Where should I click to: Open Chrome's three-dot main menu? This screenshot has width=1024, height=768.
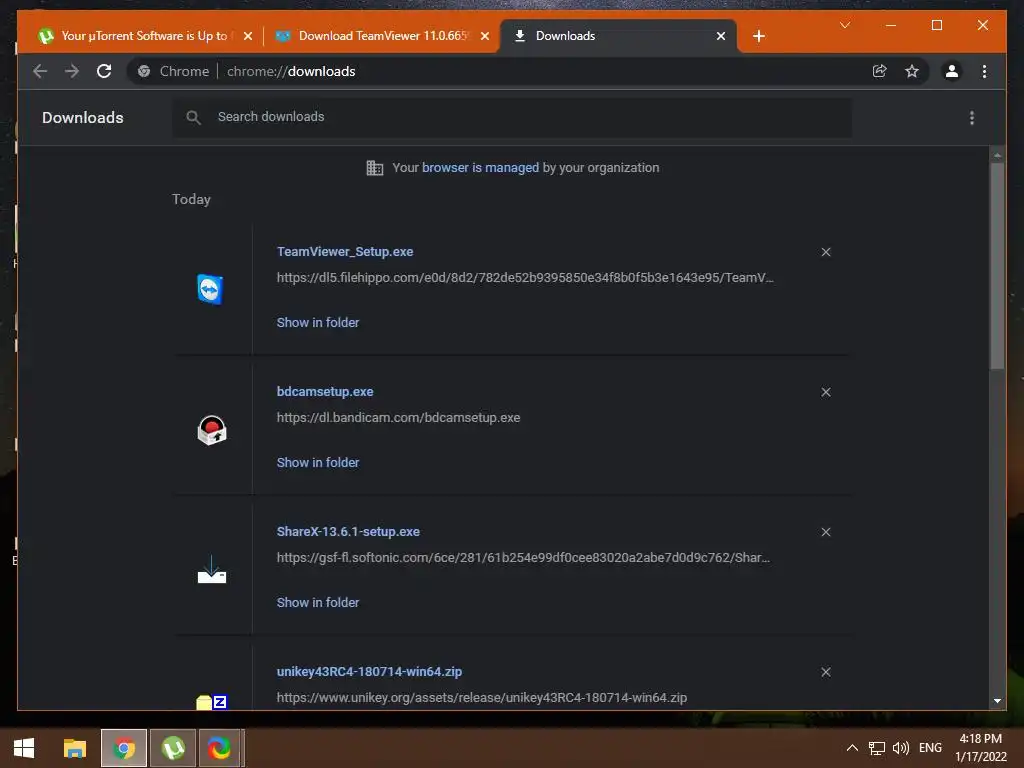tap(984, 71)
